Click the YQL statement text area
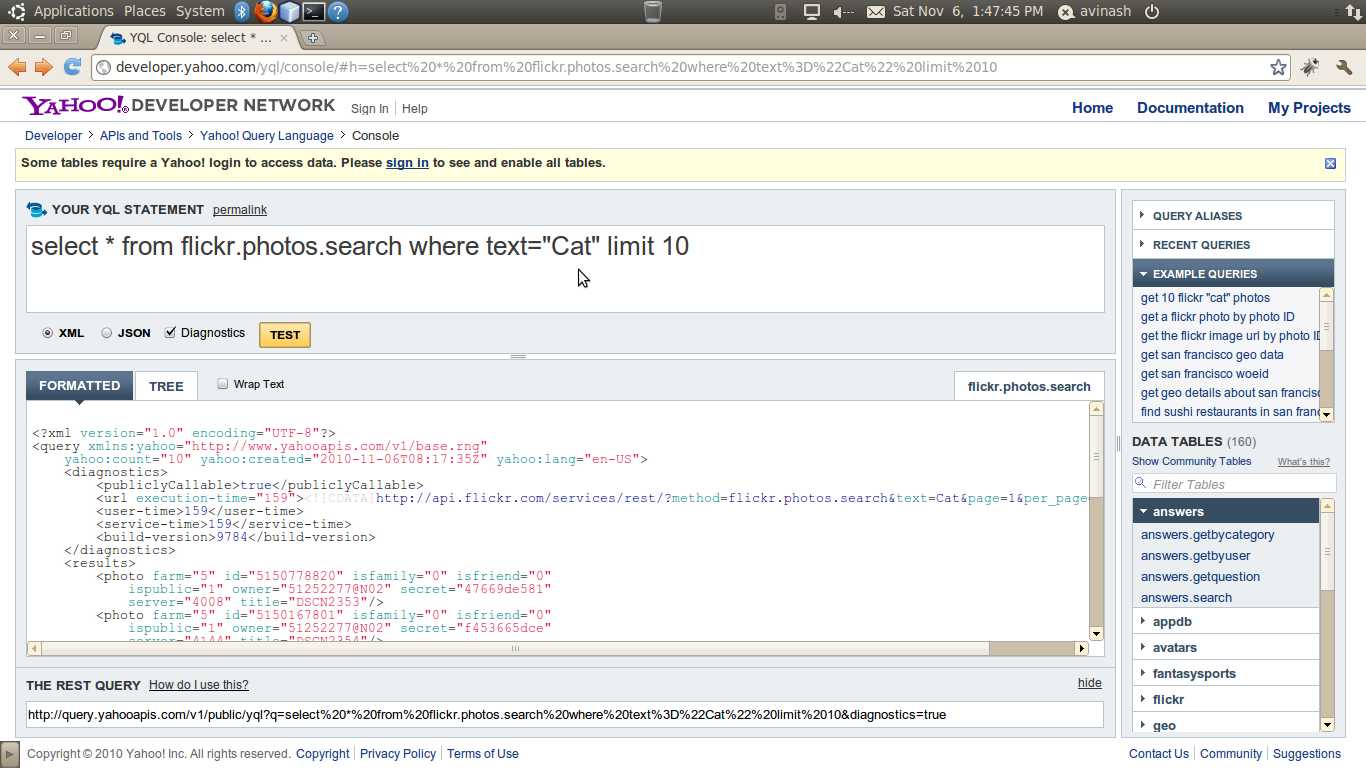Screen dimensions: 1366x768 pyautogui.click(x=565, y=269)
